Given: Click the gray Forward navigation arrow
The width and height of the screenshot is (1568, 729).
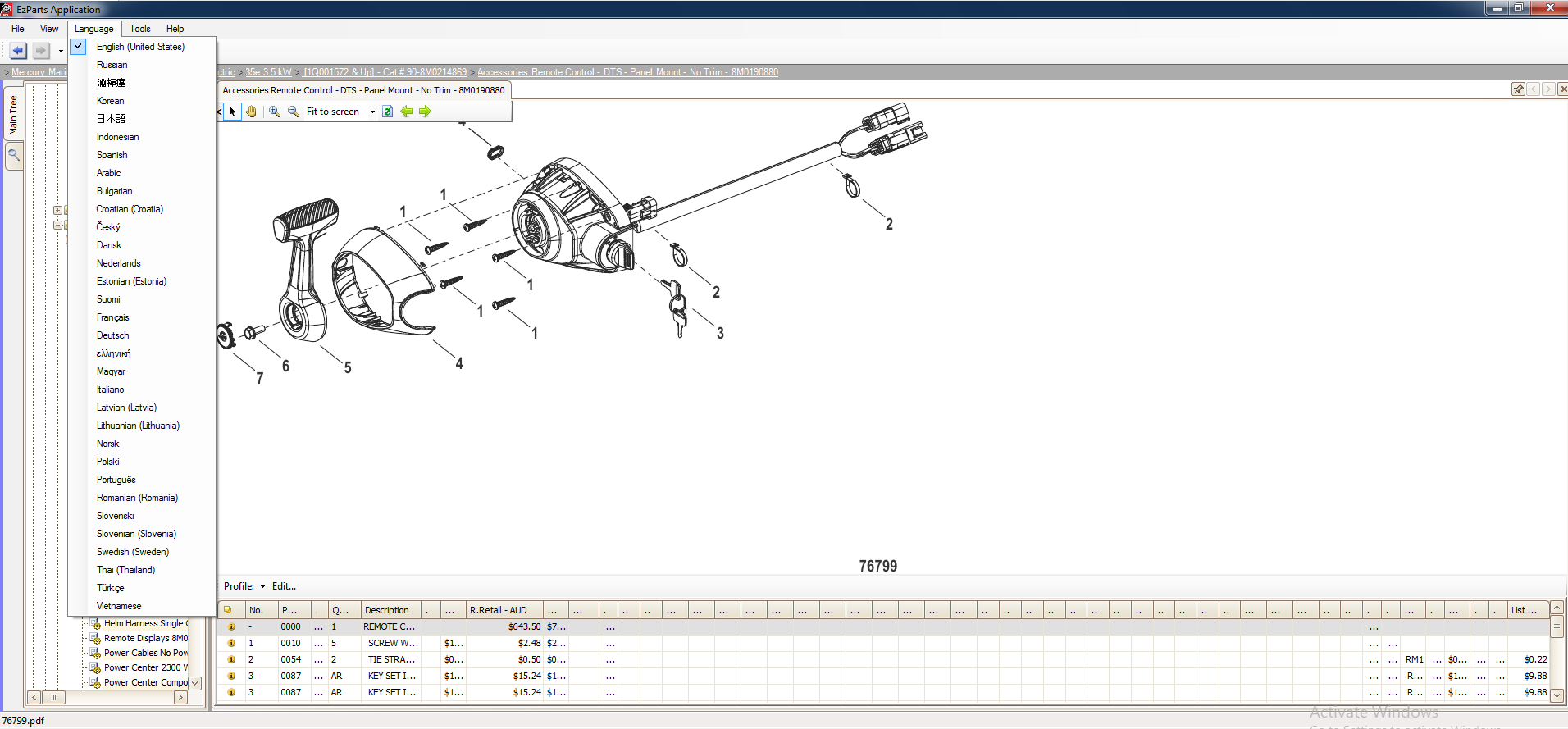Looking at the screenshot, I should [x=40, y=51].
